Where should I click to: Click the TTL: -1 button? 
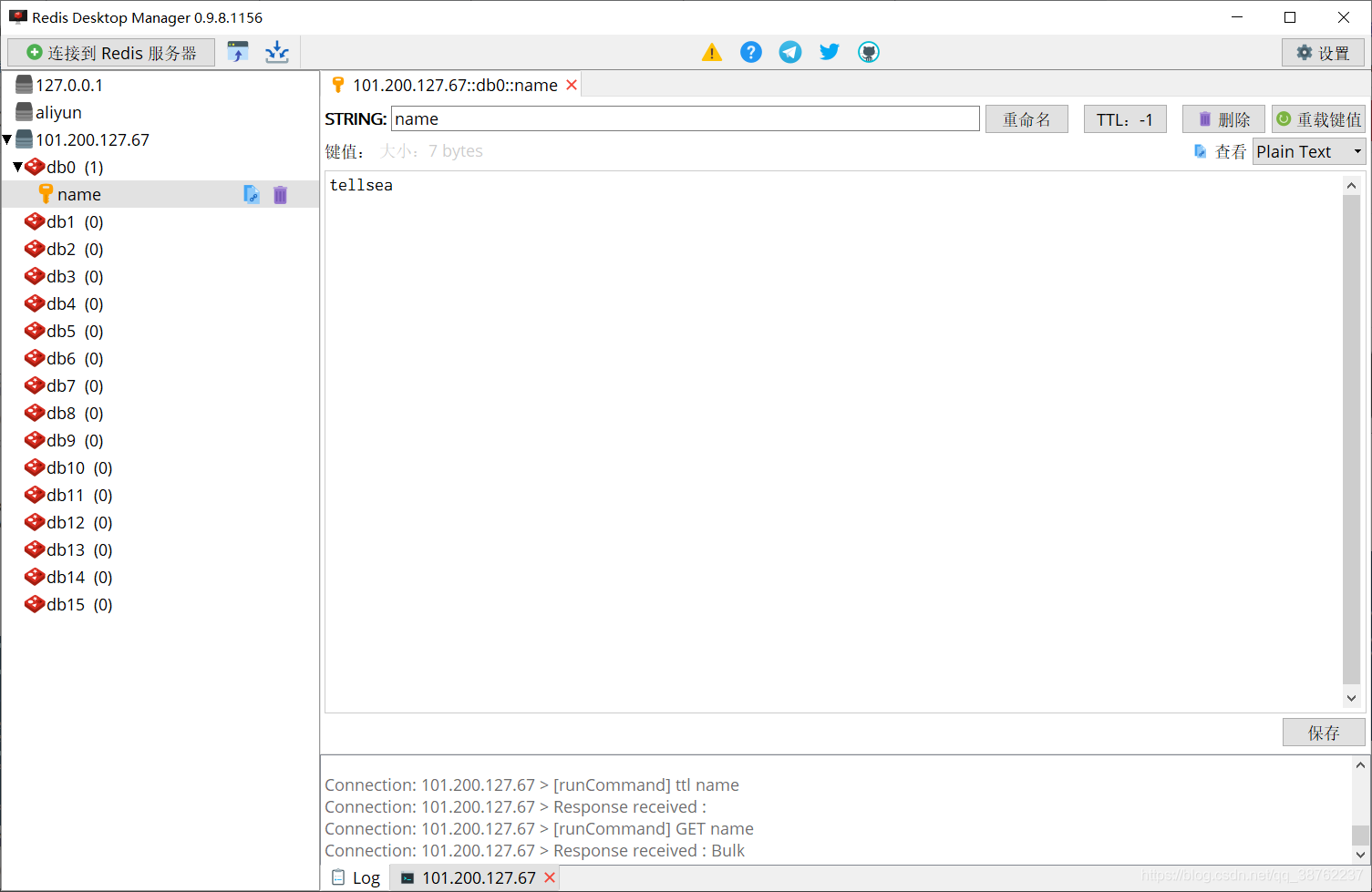click(1125, 119)
